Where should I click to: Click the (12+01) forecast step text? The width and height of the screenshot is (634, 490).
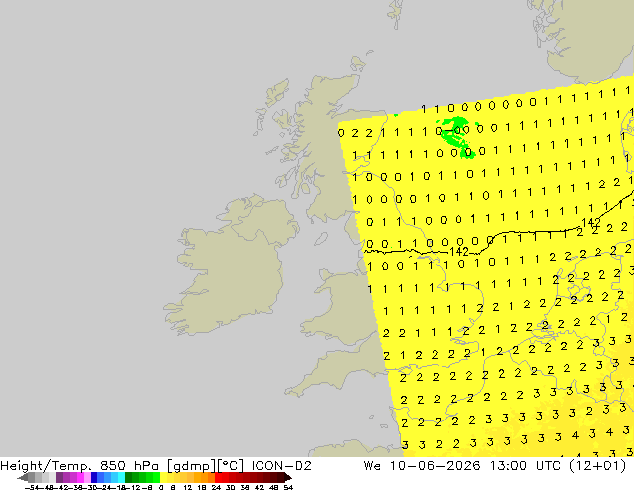coord(598,466)
